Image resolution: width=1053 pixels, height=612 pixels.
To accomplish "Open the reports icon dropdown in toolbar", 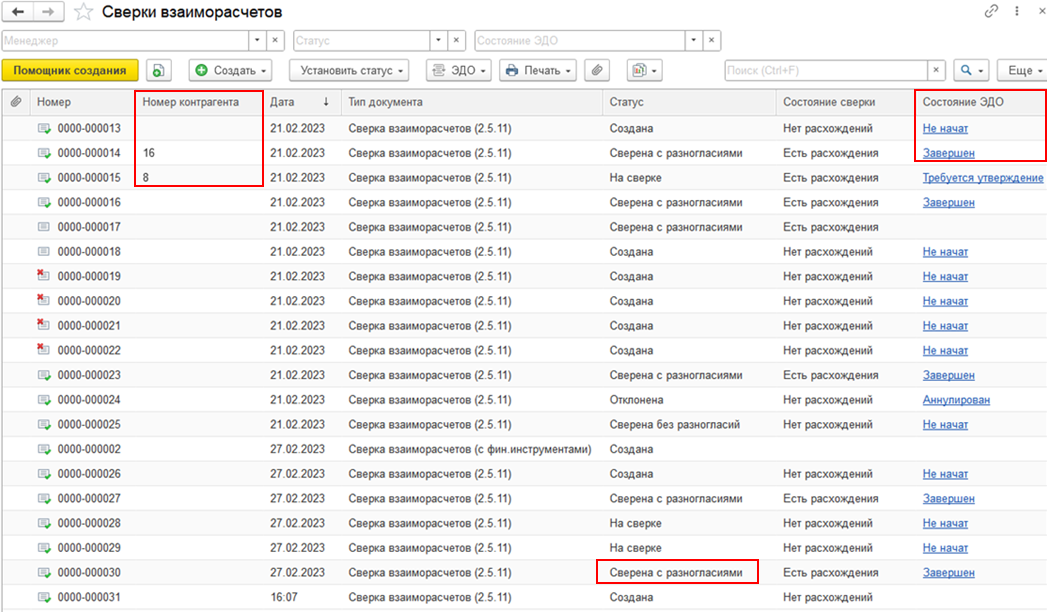I will (644, 71).
